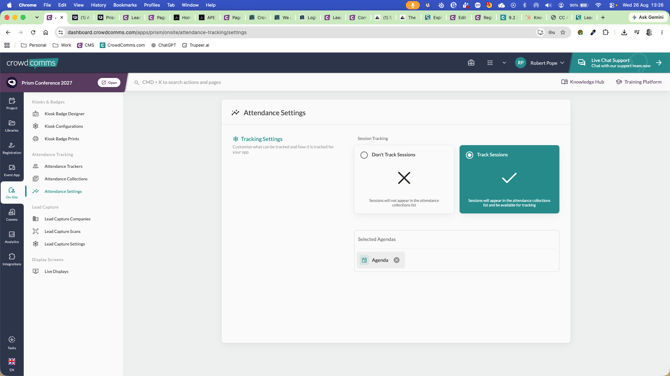
Task: Open Lead Capture Companies
Action: click(68, 219)
